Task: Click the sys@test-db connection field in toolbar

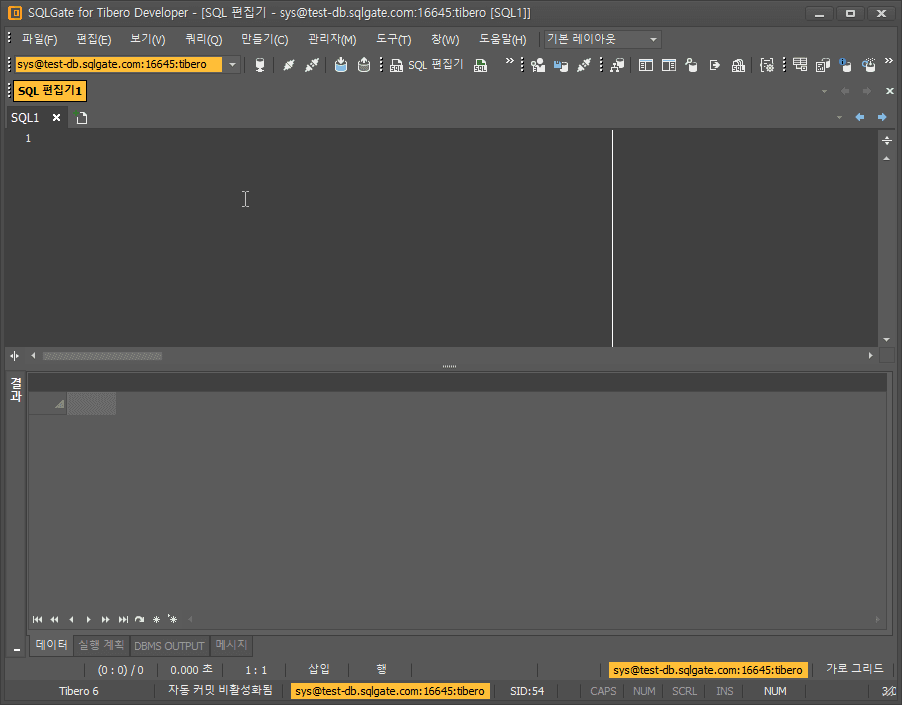Action: click(x=118, y=64)
